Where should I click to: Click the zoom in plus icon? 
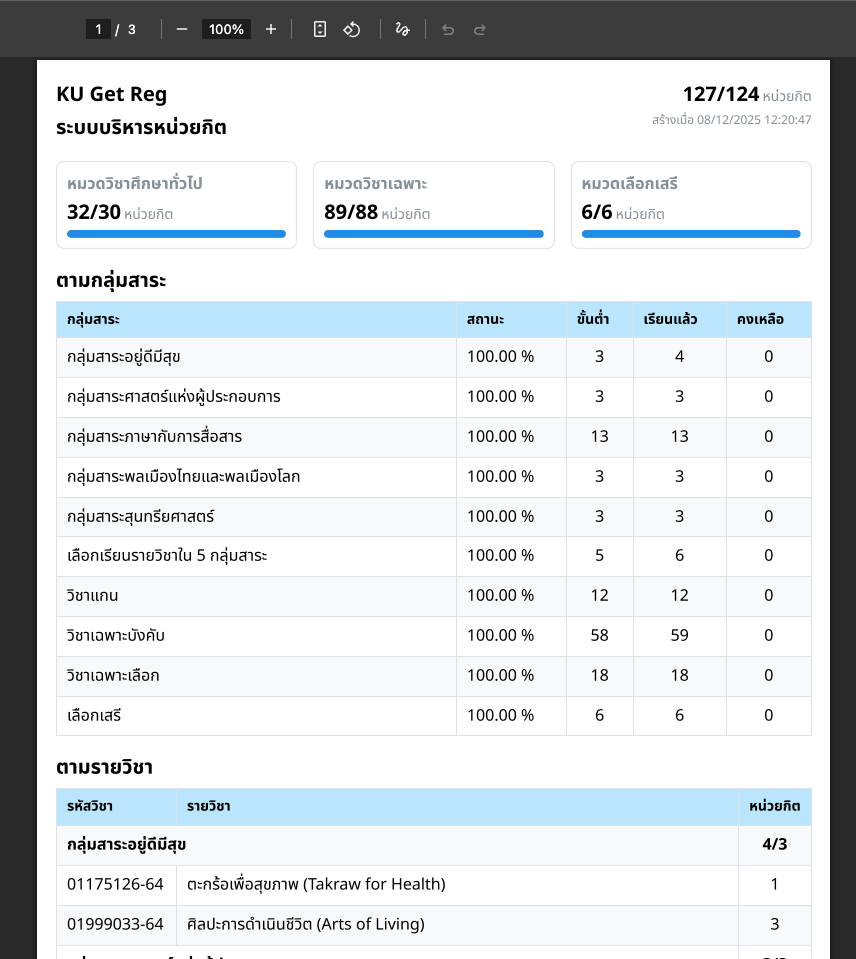click(x=271, y=29)
